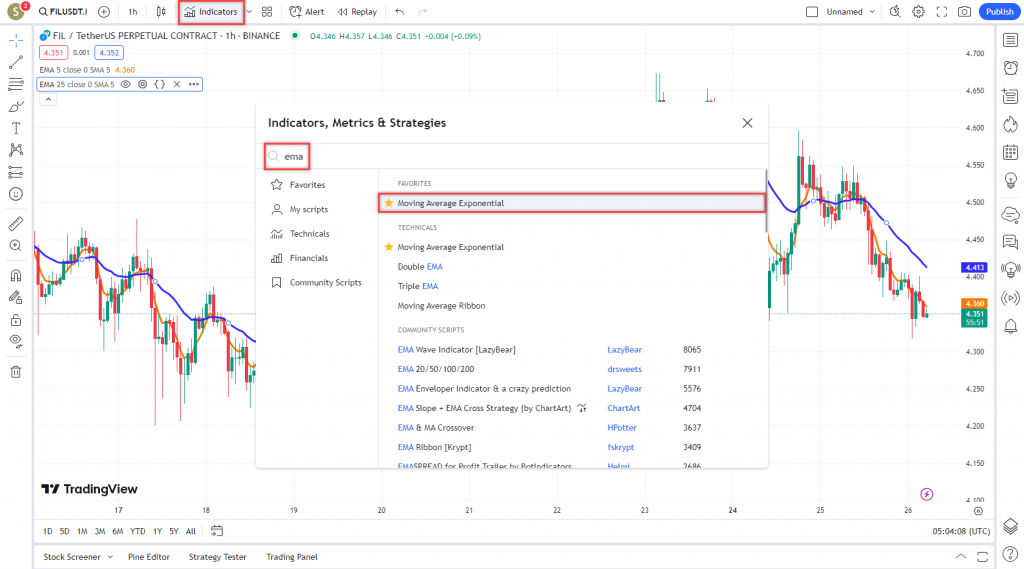The height and width of the screenshot is (569, 1024).
Task: Add a symbol to compare with plus icon
Action: (104, 12)
